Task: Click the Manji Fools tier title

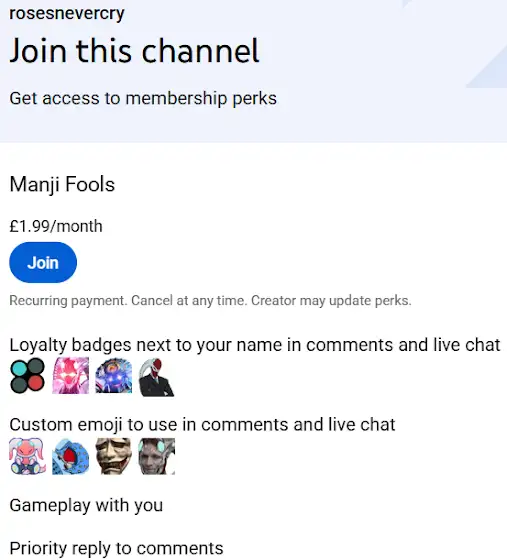Action: (62, 185)
